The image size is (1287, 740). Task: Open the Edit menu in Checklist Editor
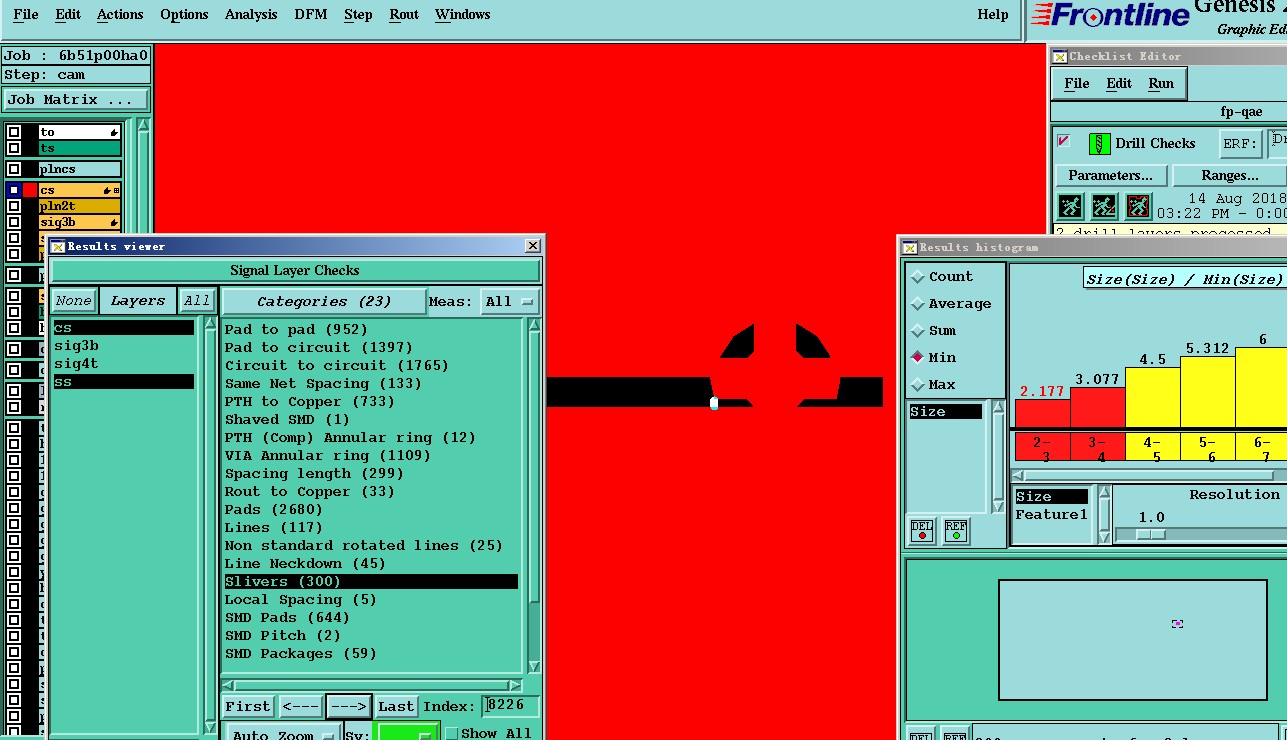[x=1119, y=84]
